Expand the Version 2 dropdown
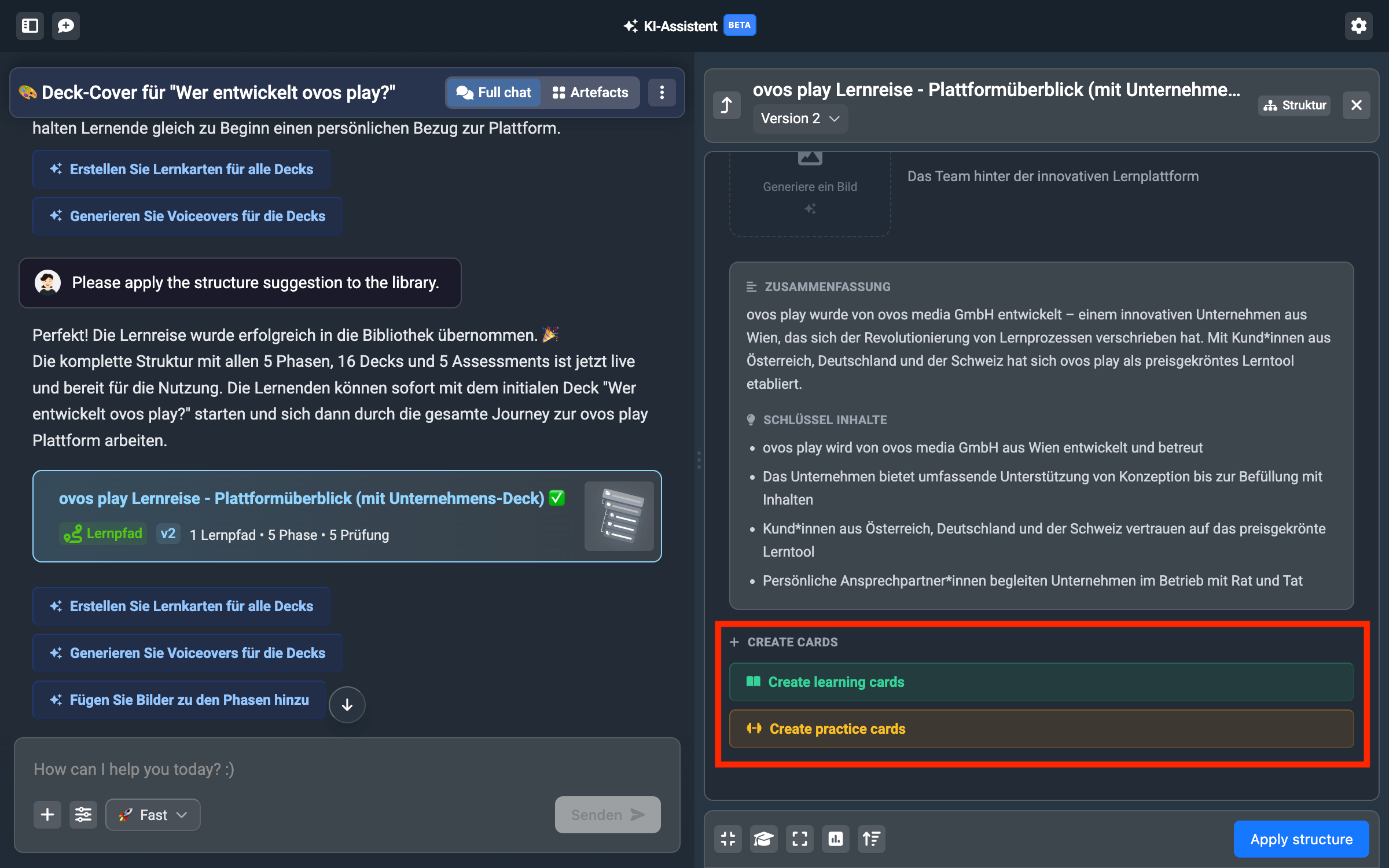Viewport: 1389px width, 868px height. (x=800, y=119)
